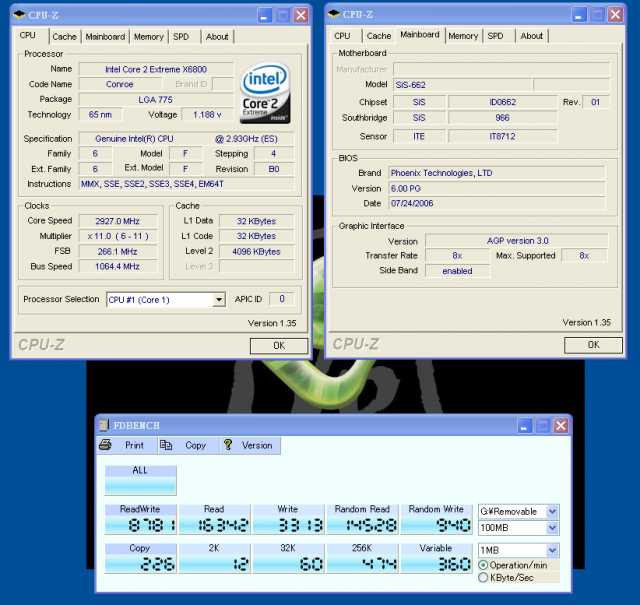Minimize the FDBENCH window
The height and width of the screenshot is (605, 640).
(x=524, y=426)
